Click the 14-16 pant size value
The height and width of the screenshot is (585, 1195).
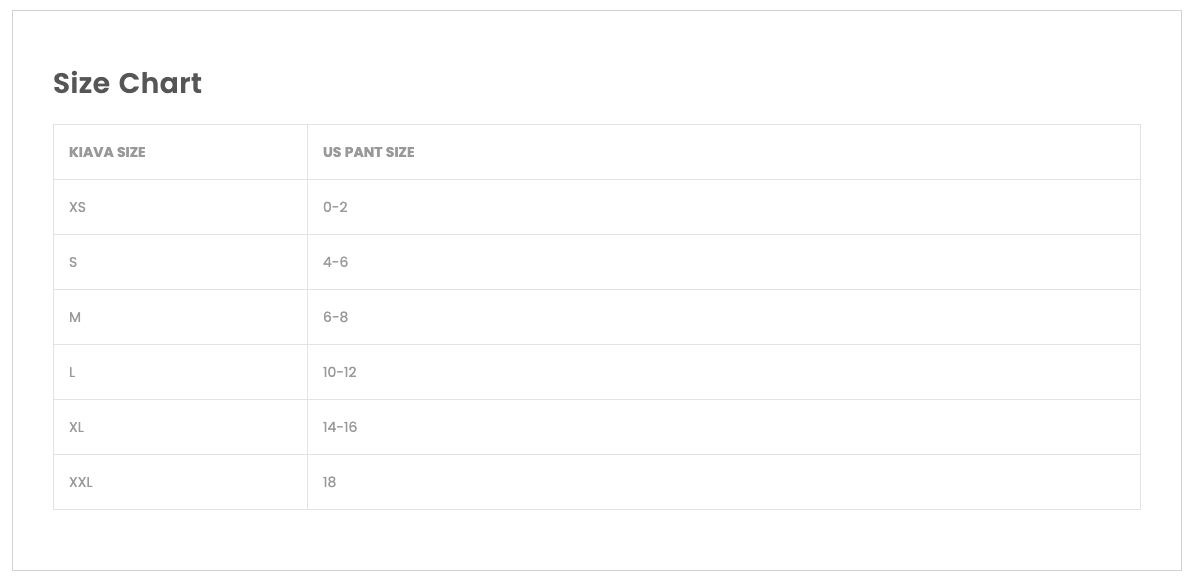tap(340, 427)
